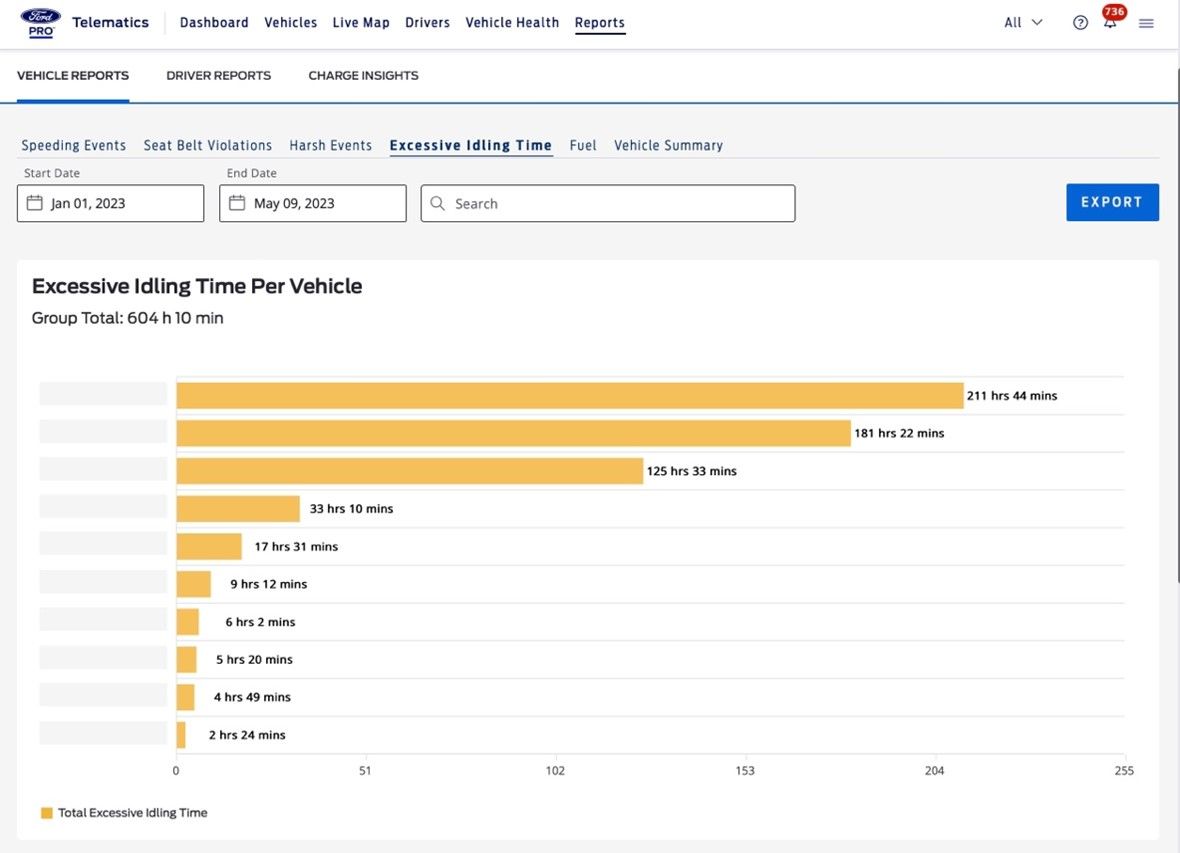Click the Start Date calendar icon

tap(35, 203)
